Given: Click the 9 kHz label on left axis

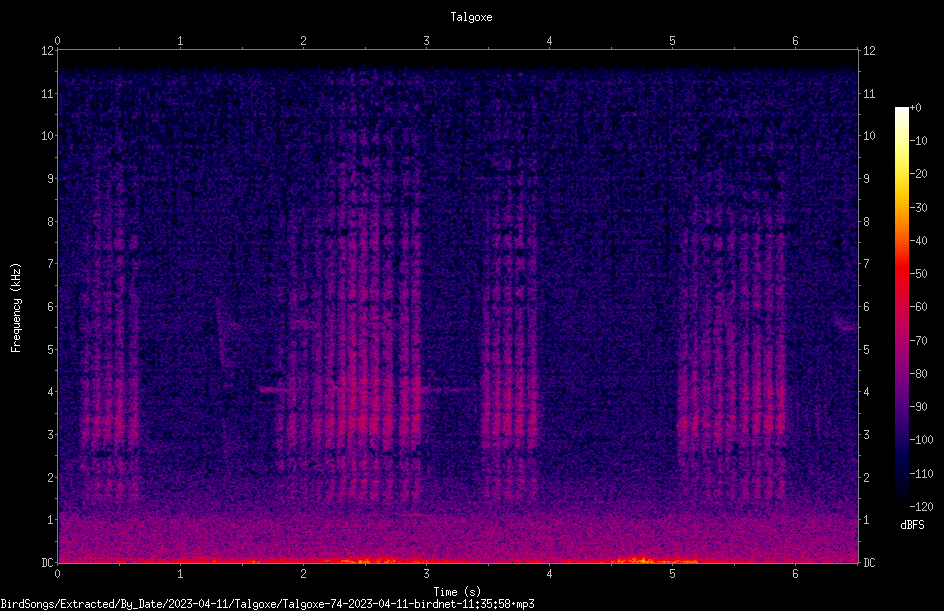Looking at the screenshot, I should 51,179.
